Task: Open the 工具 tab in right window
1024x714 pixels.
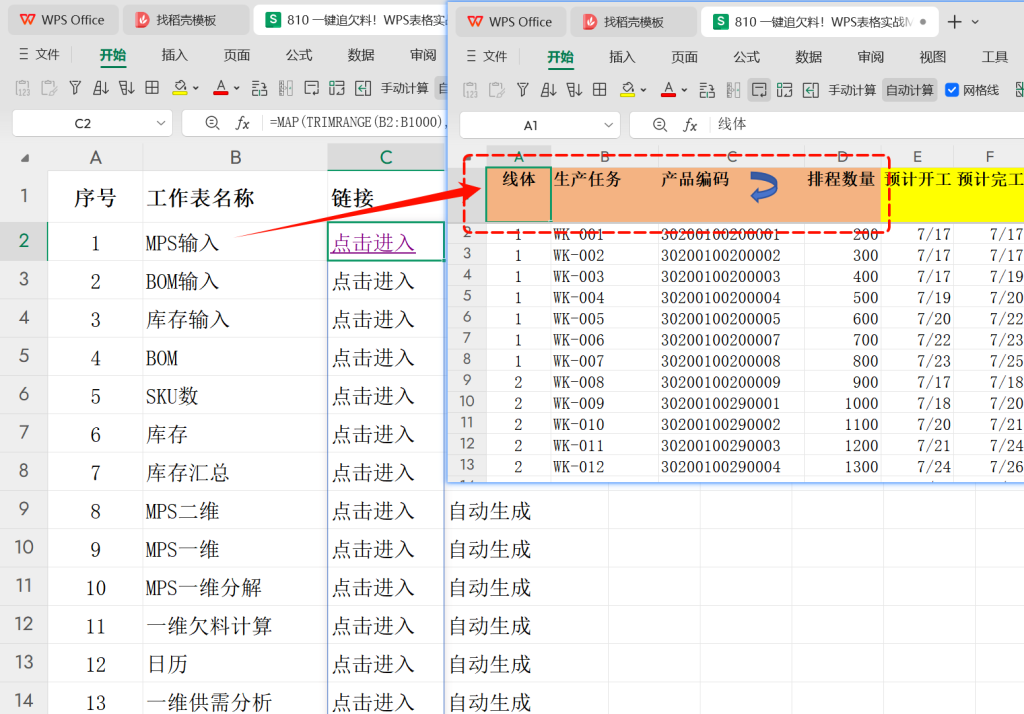Action: (x=995, y=57)
